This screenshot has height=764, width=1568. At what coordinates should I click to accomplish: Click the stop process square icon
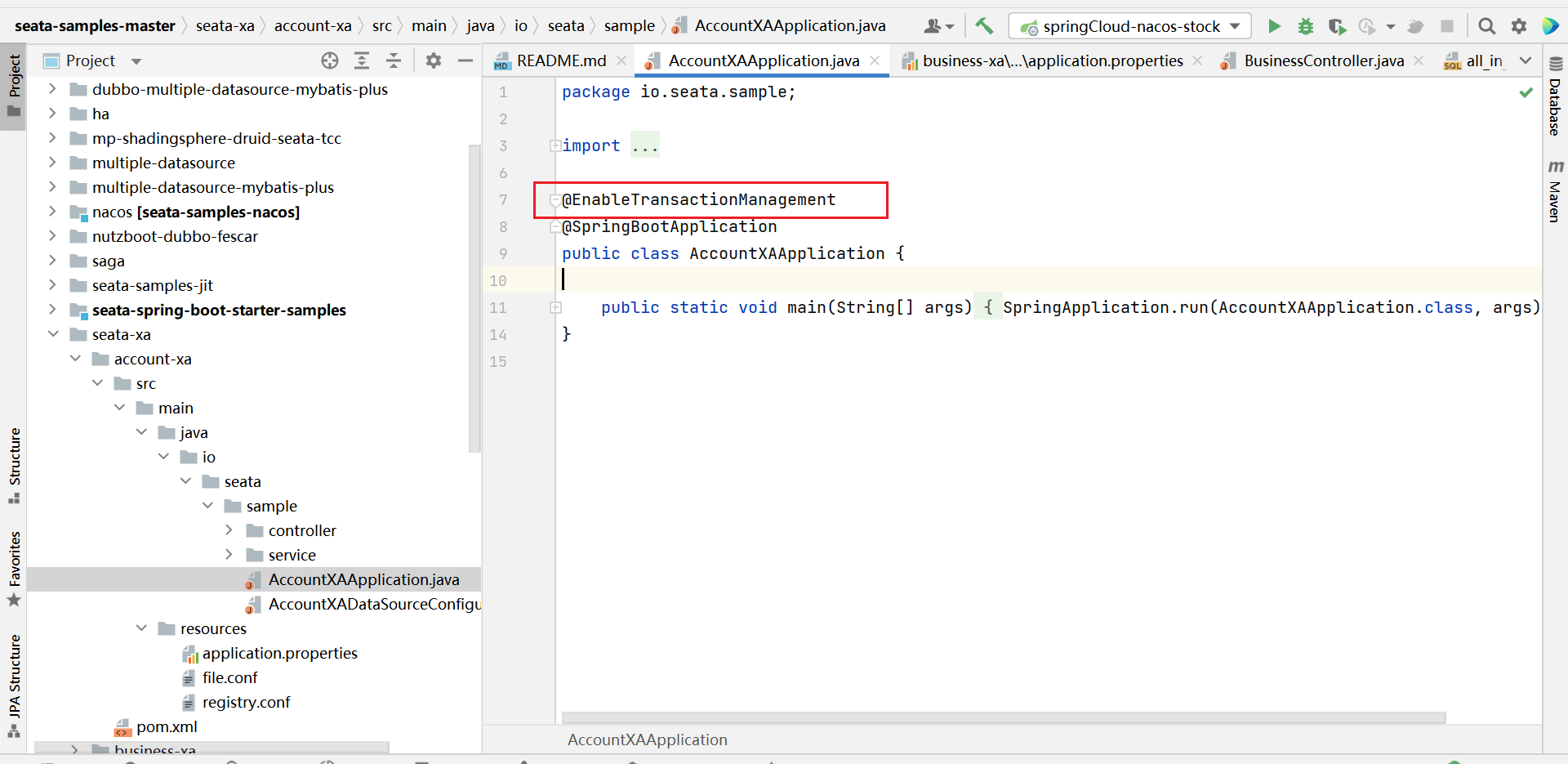1447,26
